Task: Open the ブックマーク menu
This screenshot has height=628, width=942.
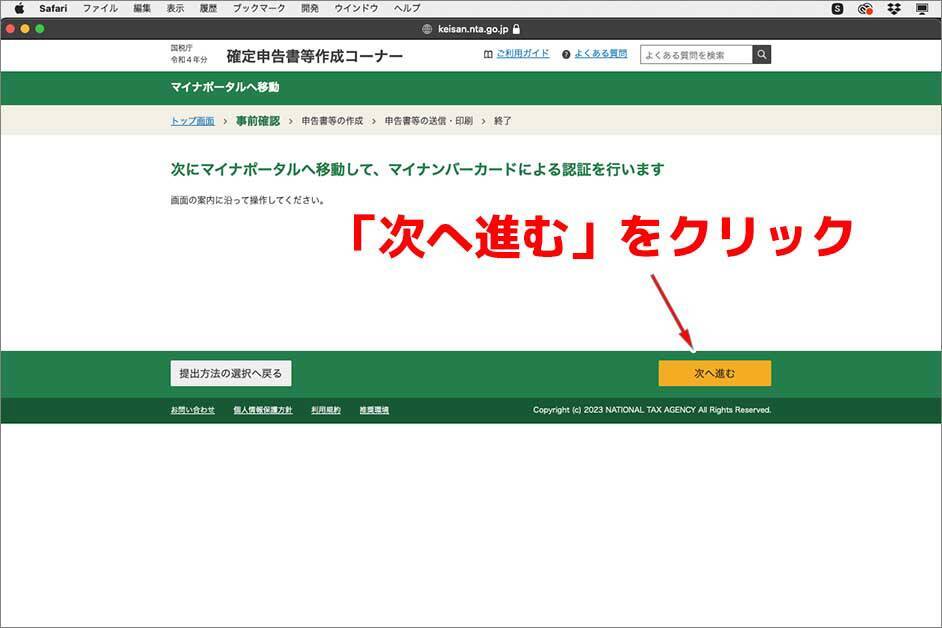Action: (x=258, y=8)
